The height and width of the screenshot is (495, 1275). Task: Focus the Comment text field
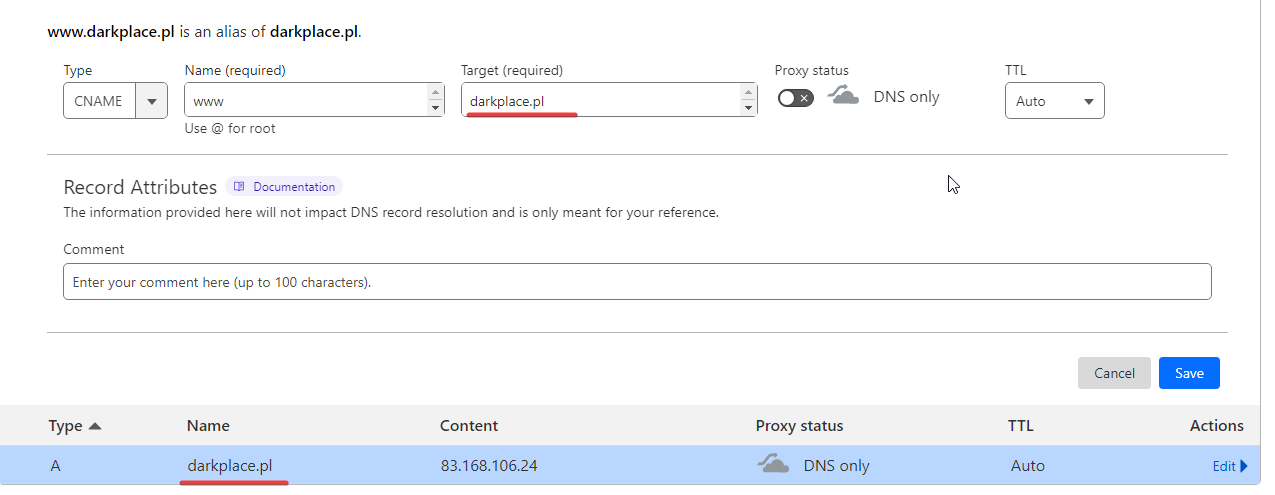[637, 282]
